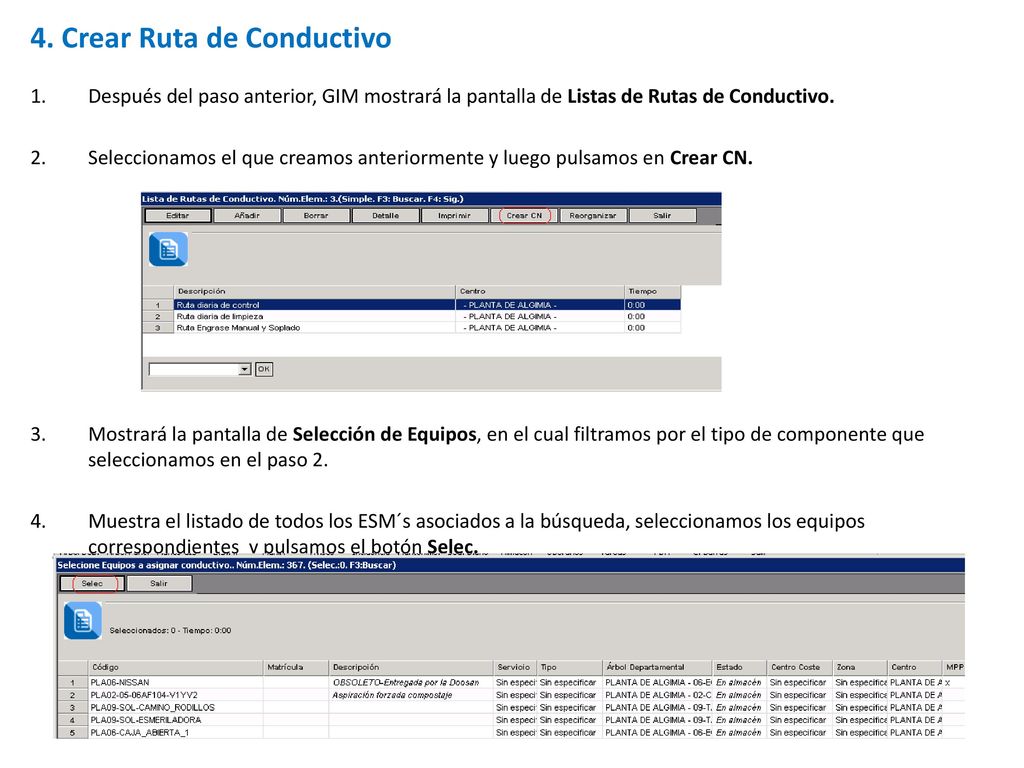1024x768 pixels.
Task: Click the blue document icon in Lista de Rutas window
Action: coord(168,249)
